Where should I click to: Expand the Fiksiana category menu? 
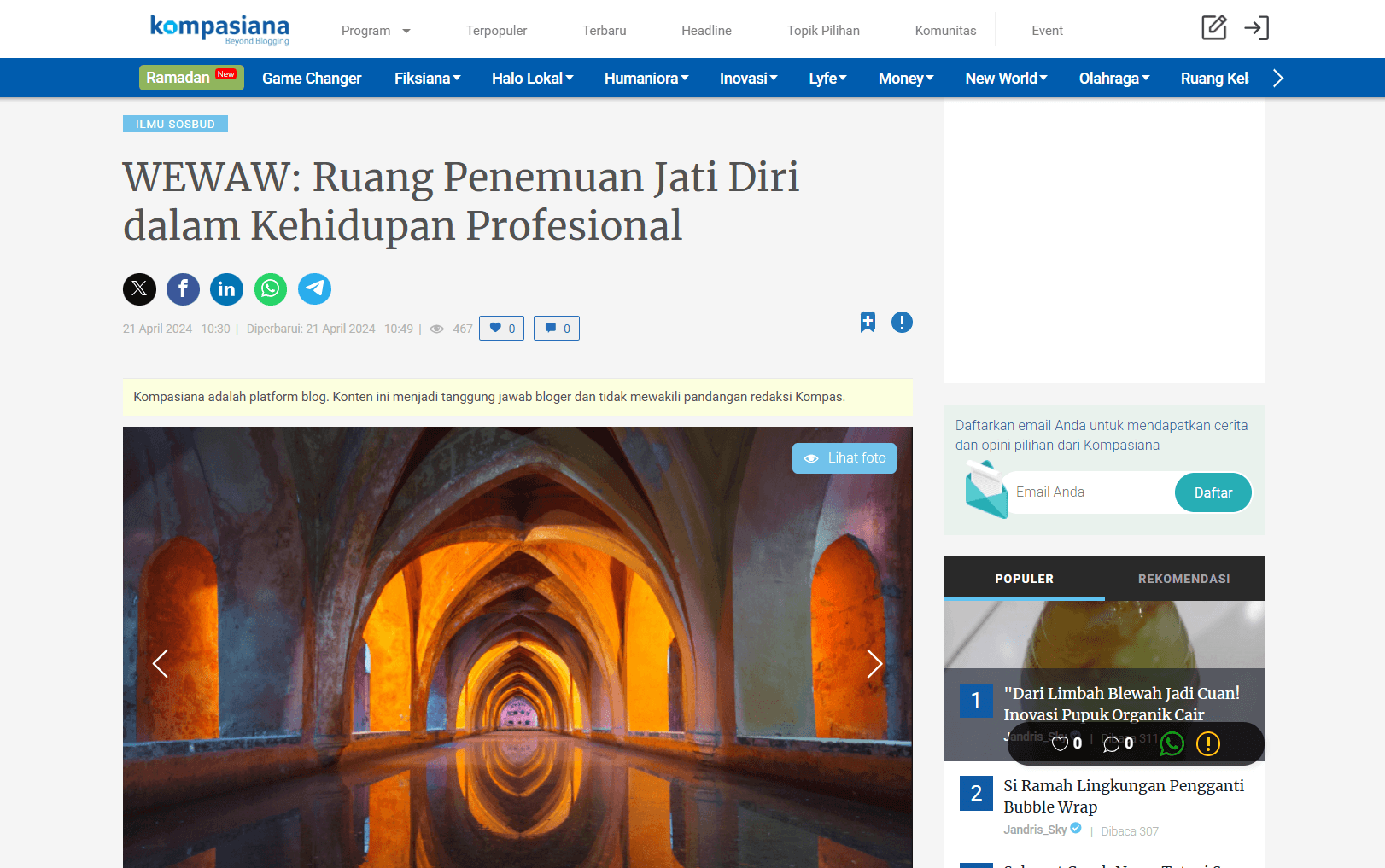click(x=427, y=79)
